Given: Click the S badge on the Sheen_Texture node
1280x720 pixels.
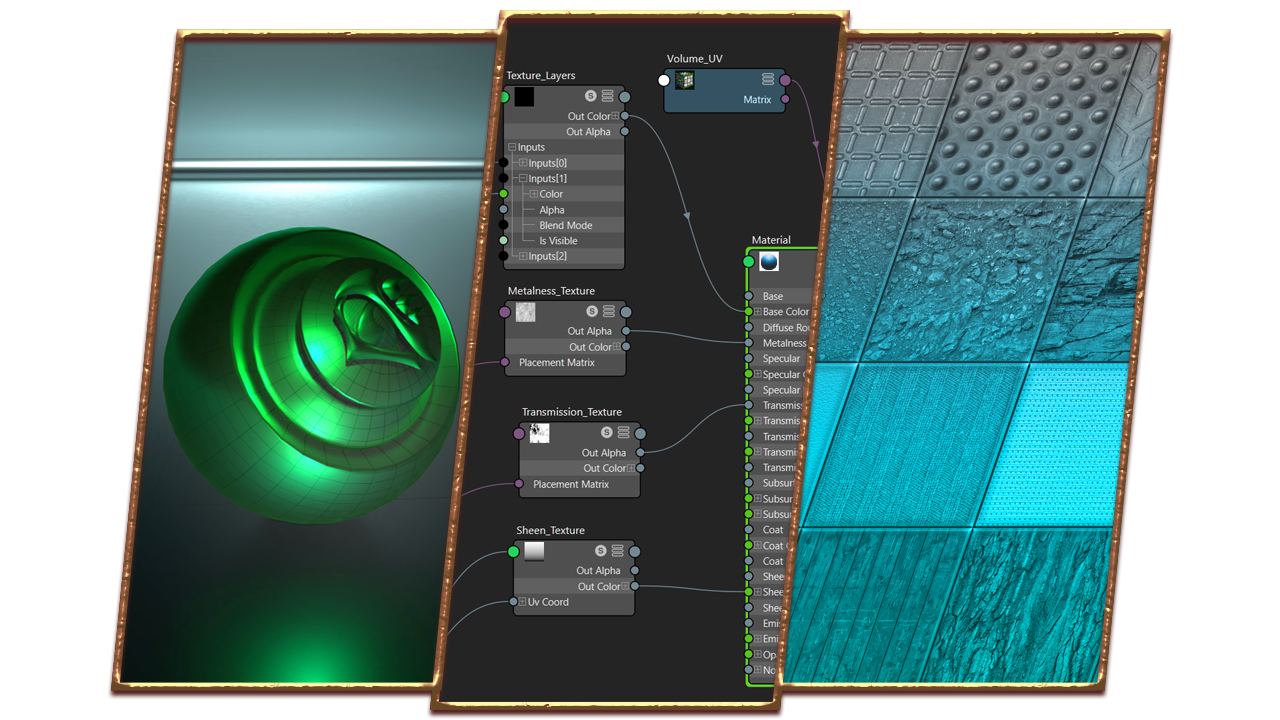Looking at the screenshot, I should [601, 550].
